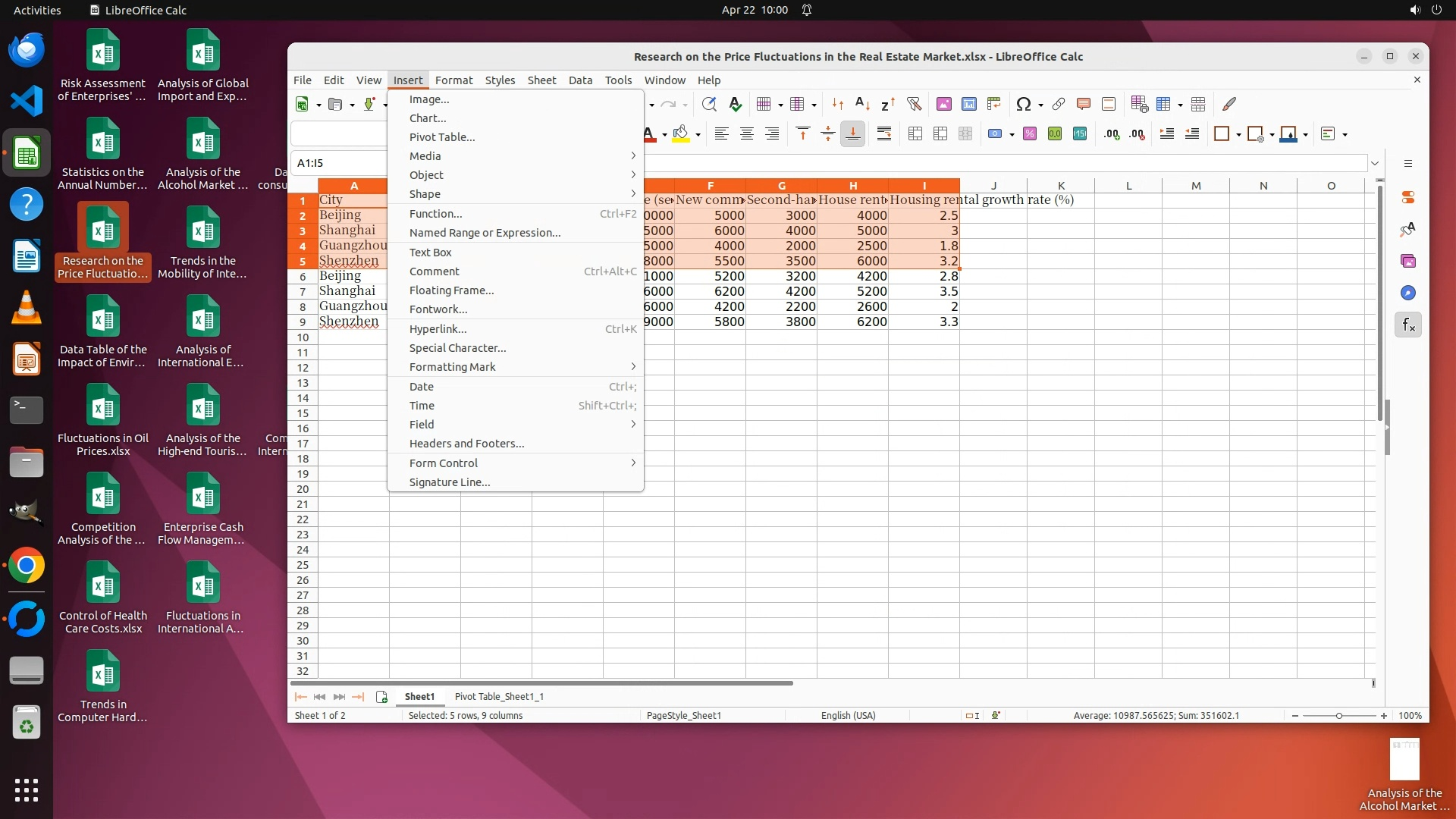This screenshot has height=819, width=1456.
Task: Click Insert Comment toolbar icon
Action: (x=1083, y=105)
